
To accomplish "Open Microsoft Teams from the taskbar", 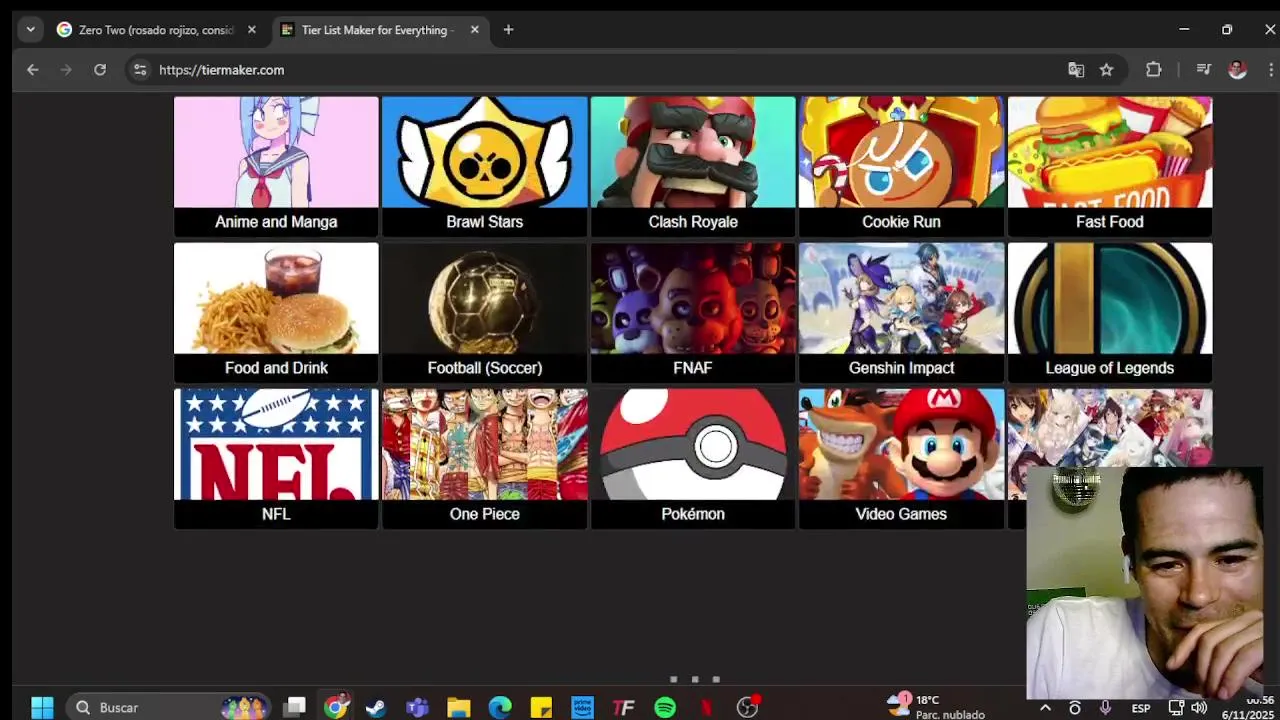I will point(418,708).
